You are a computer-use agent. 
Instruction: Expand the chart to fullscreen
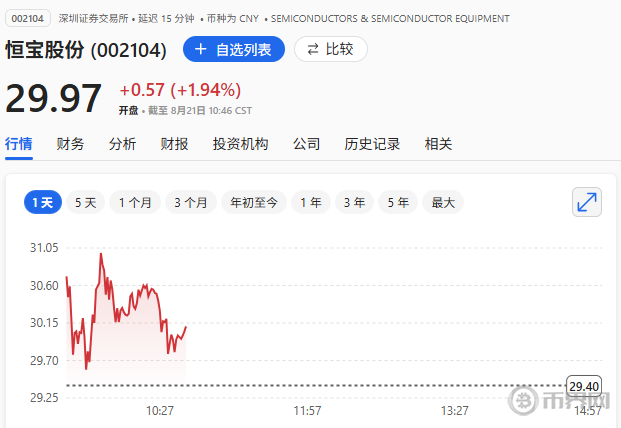587,202
